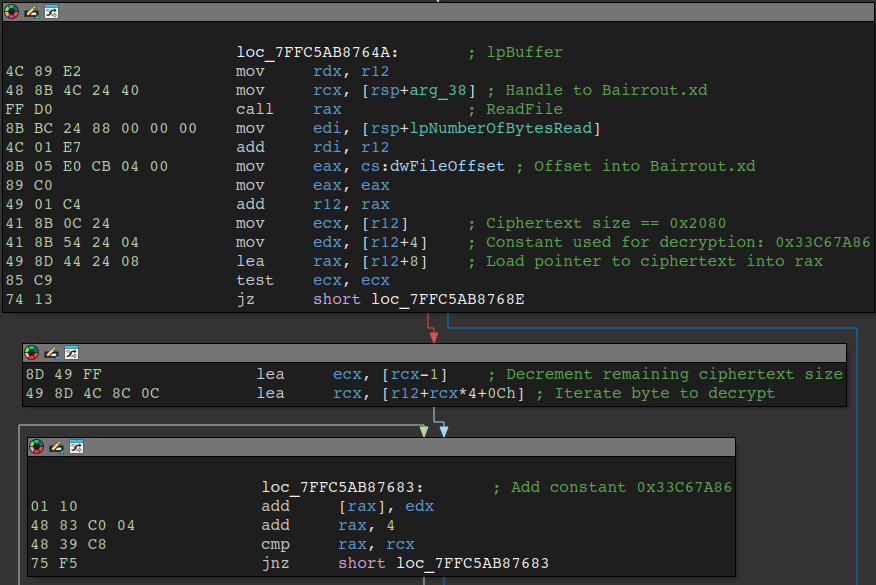Click opcode bytes '8B BC 24 88 00 00 00'

tap(101, 129)
